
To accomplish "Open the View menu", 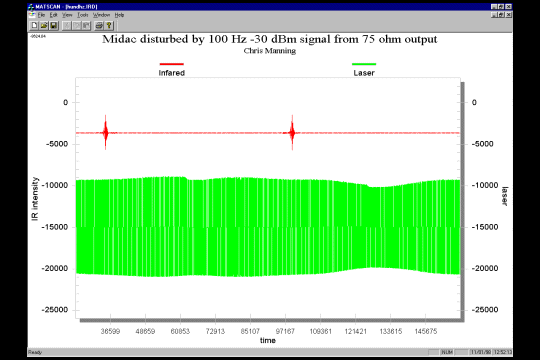I will tap(67, 15).
